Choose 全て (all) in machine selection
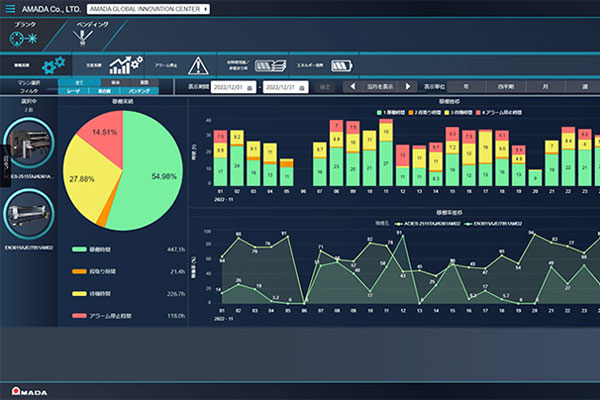This screenshot has width=600, height=400. (79, 83)
